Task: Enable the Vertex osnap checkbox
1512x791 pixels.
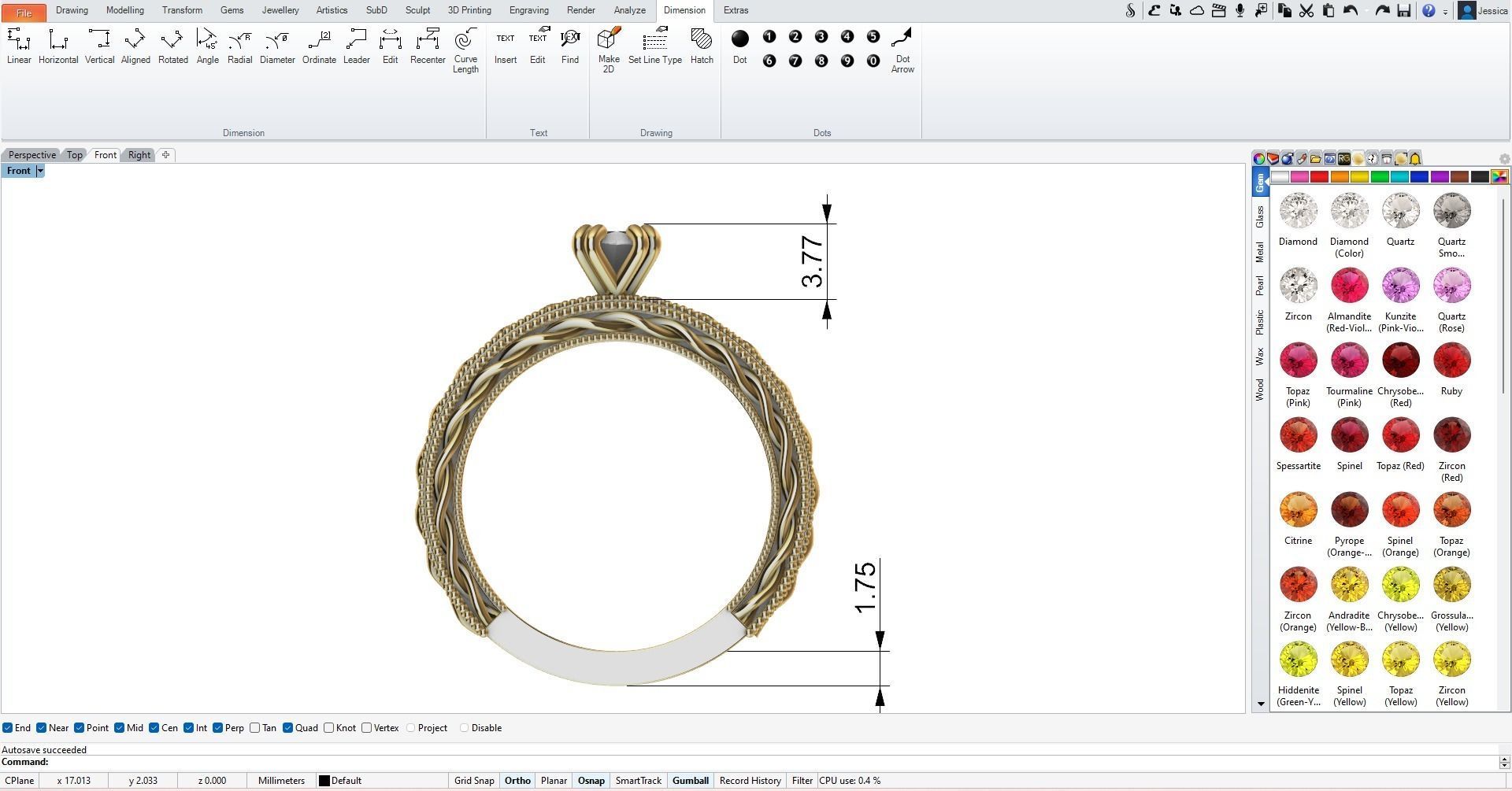Action: [367, 728]
